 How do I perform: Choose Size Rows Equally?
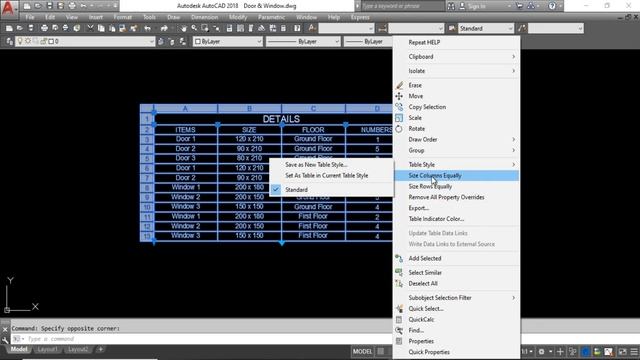456,187
